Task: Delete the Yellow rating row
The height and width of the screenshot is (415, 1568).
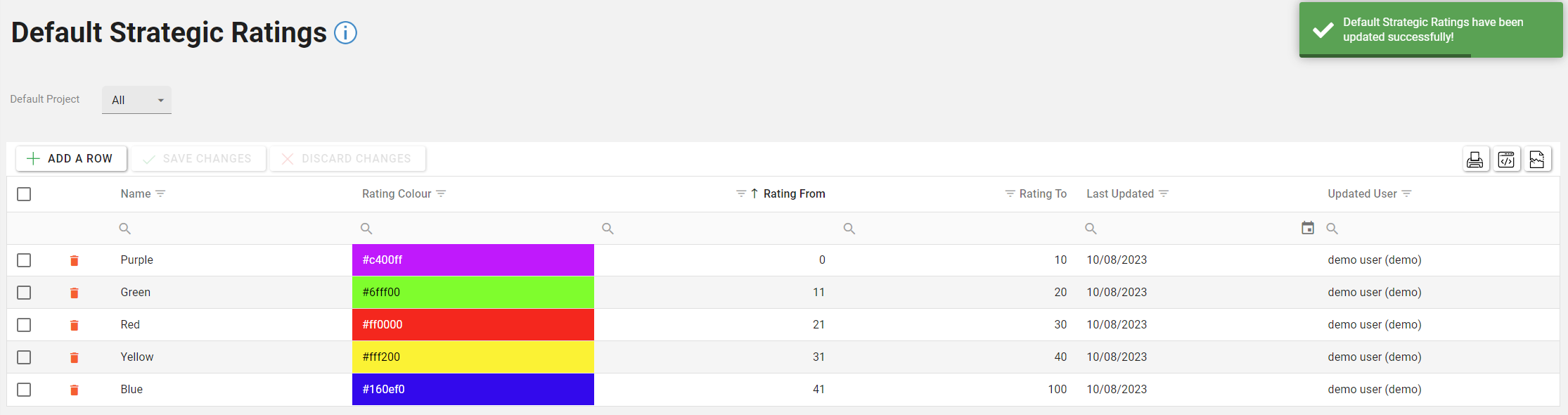Action: point(74,358)
